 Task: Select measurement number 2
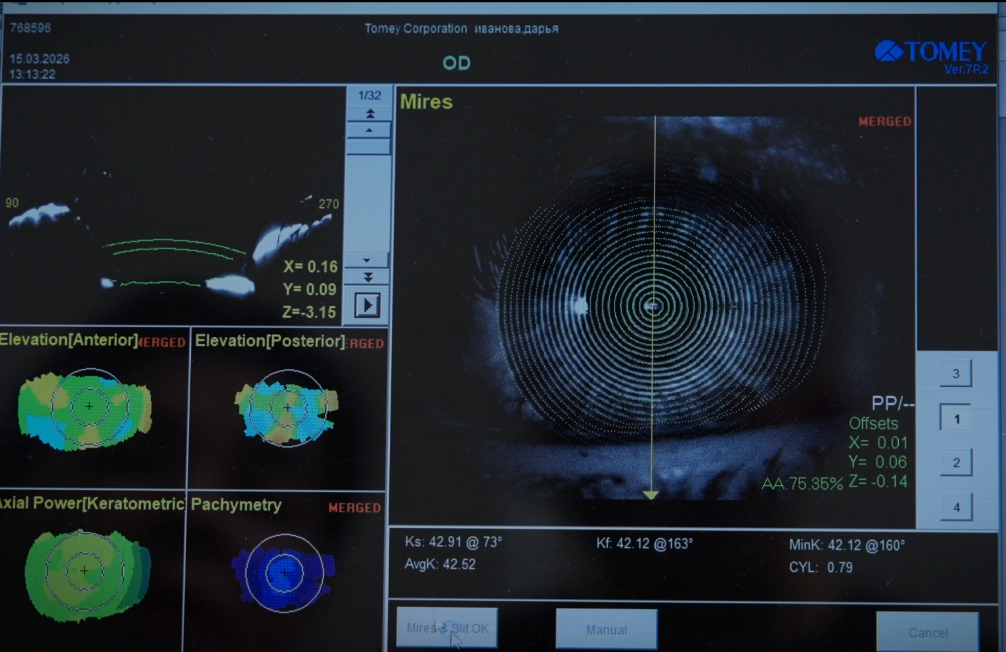tap(956, 463)
